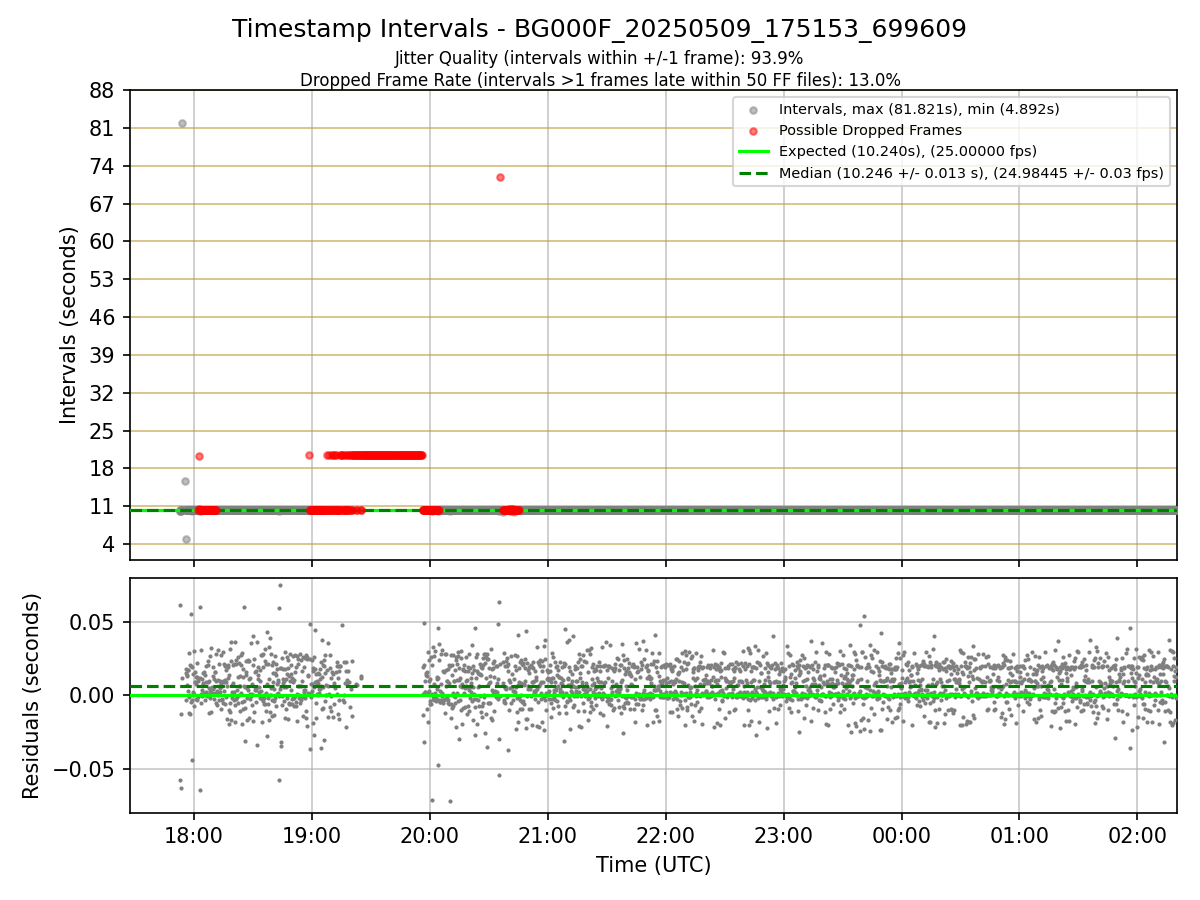The height and width of the screenshot is (900, 1200).
Task: Click legend entry 'Median (10.246 +/- 0.013 s)'
Action: pyautogui.click(x=971, y=173)
